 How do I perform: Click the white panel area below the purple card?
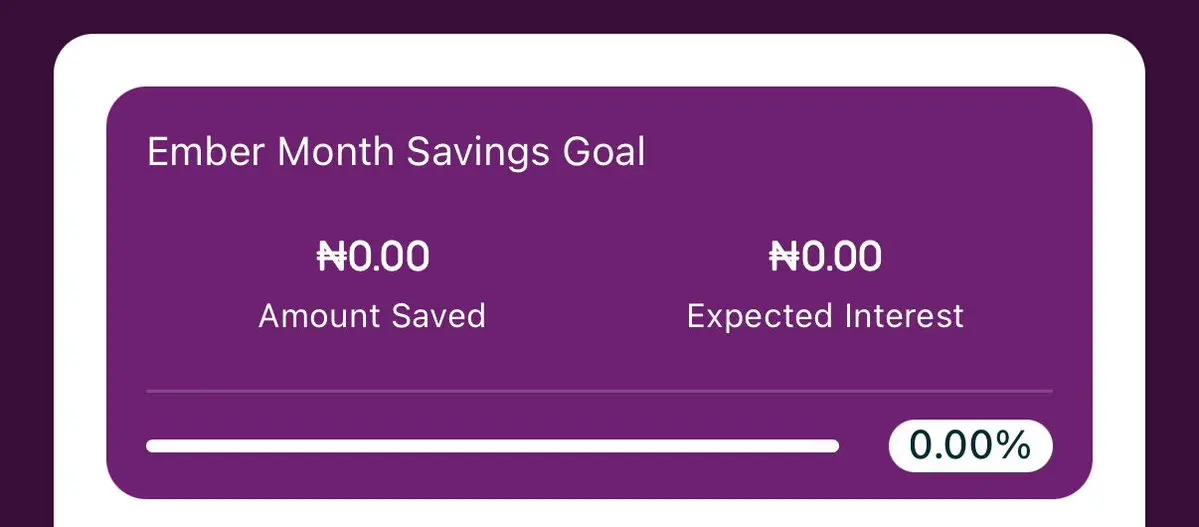point(599,512)
